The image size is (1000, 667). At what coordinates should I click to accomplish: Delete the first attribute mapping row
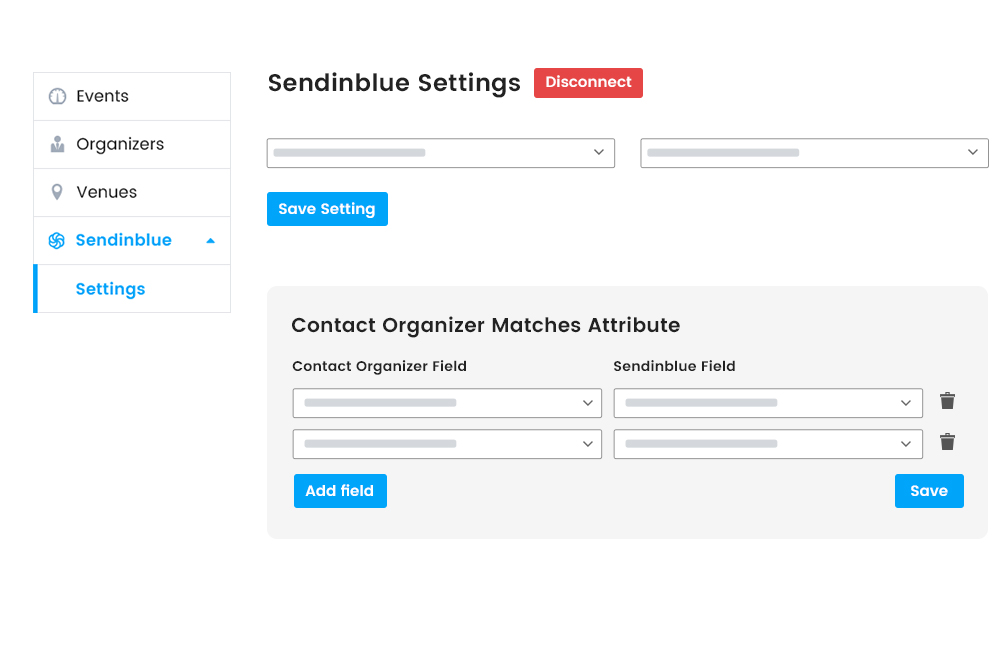[947, 401]
